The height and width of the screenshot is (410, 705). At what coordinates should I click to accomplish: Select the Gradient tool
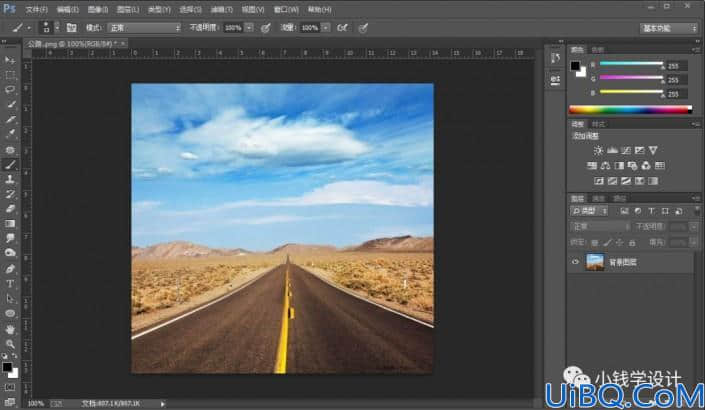pyautogui.click(x=10, y=223)
